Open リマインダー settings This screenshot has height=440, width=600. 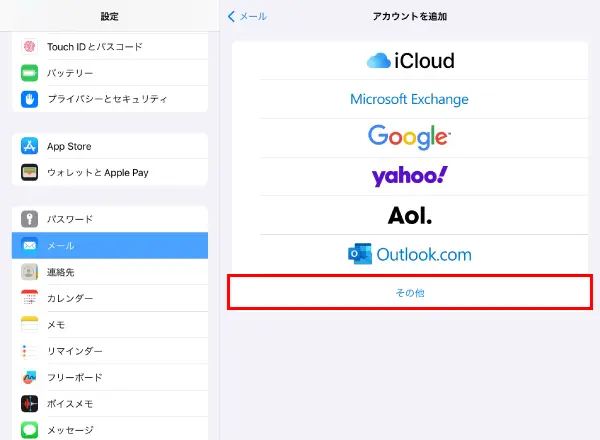pos(110,351)
